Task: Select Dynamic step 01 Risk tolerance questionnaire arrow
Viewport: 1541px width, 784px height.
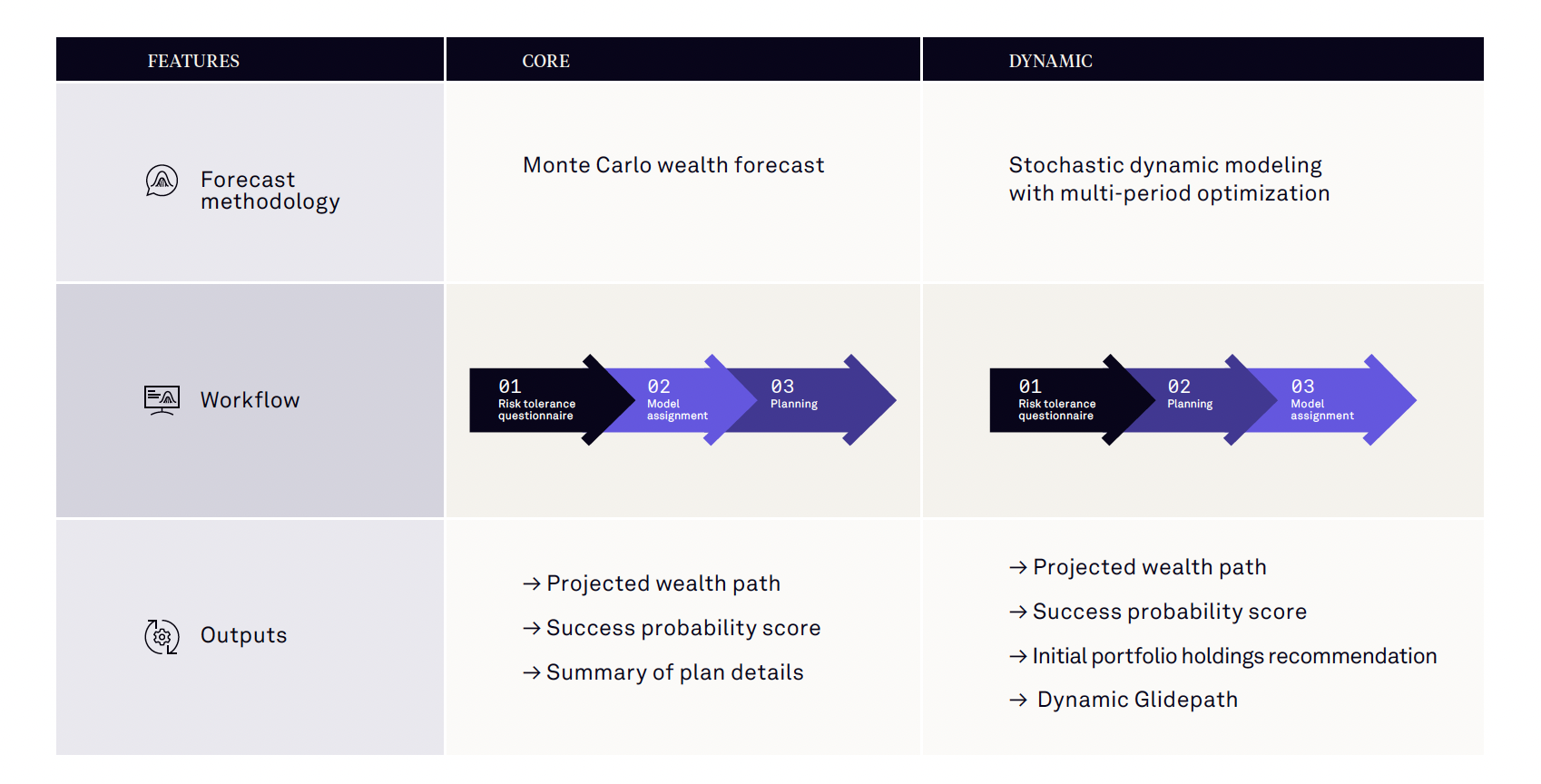Action: (x=1070, y=400)
